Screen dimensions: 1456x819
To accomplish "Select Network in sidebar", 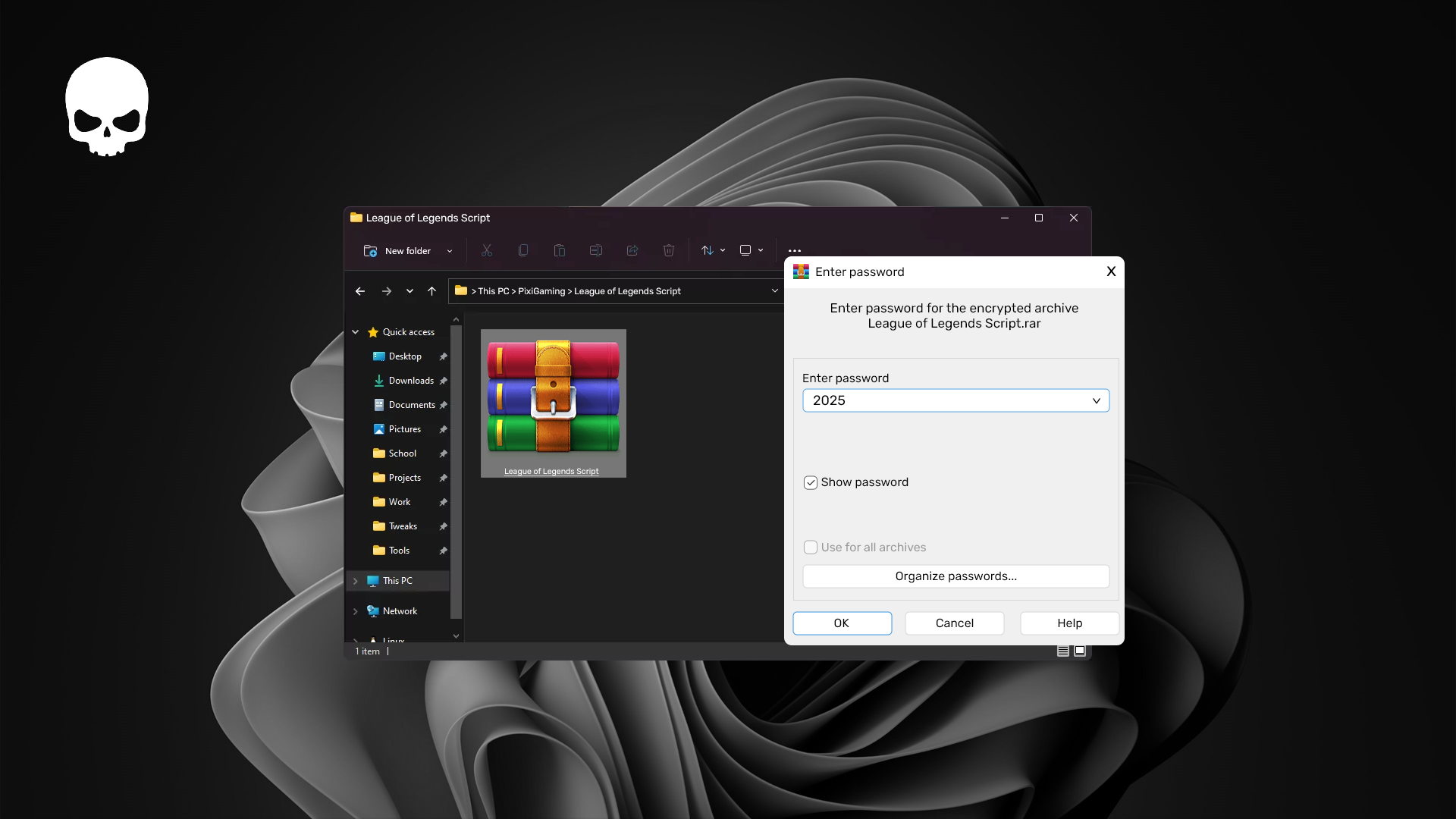I will pos(393,611).
